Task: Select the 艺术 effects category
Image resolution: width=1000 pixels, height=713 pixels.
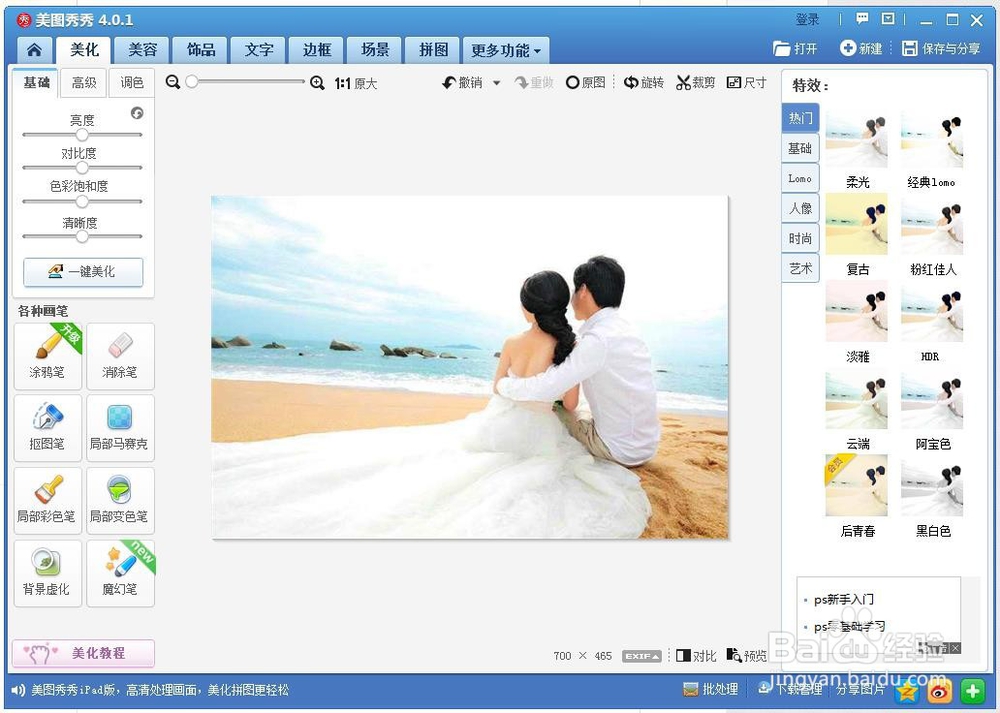Action: [800, 268]
